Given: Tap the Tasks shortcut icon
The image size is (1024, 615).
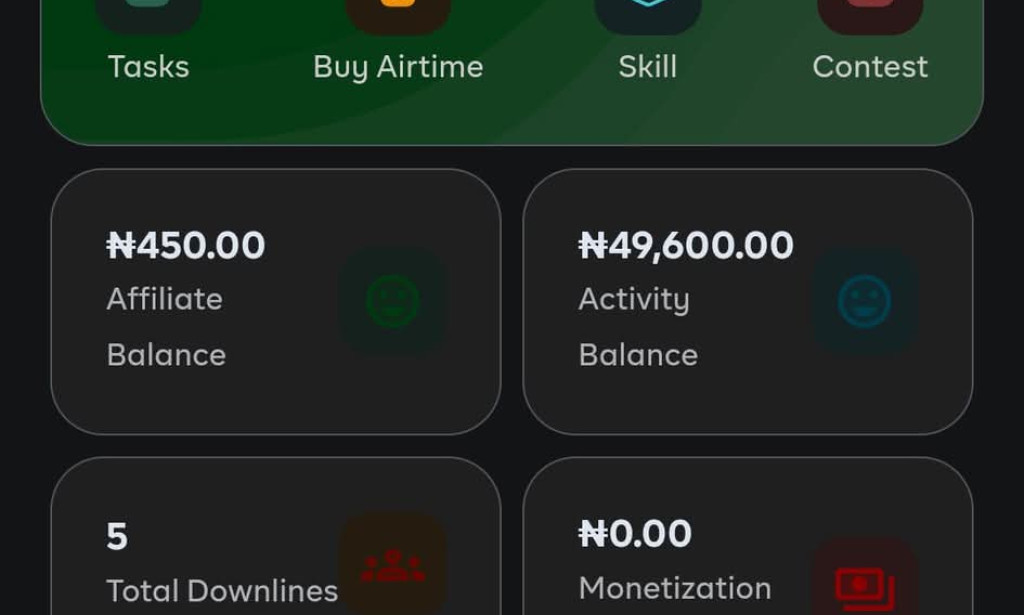Looking at the screenshot, I should [x=148, y=14].
